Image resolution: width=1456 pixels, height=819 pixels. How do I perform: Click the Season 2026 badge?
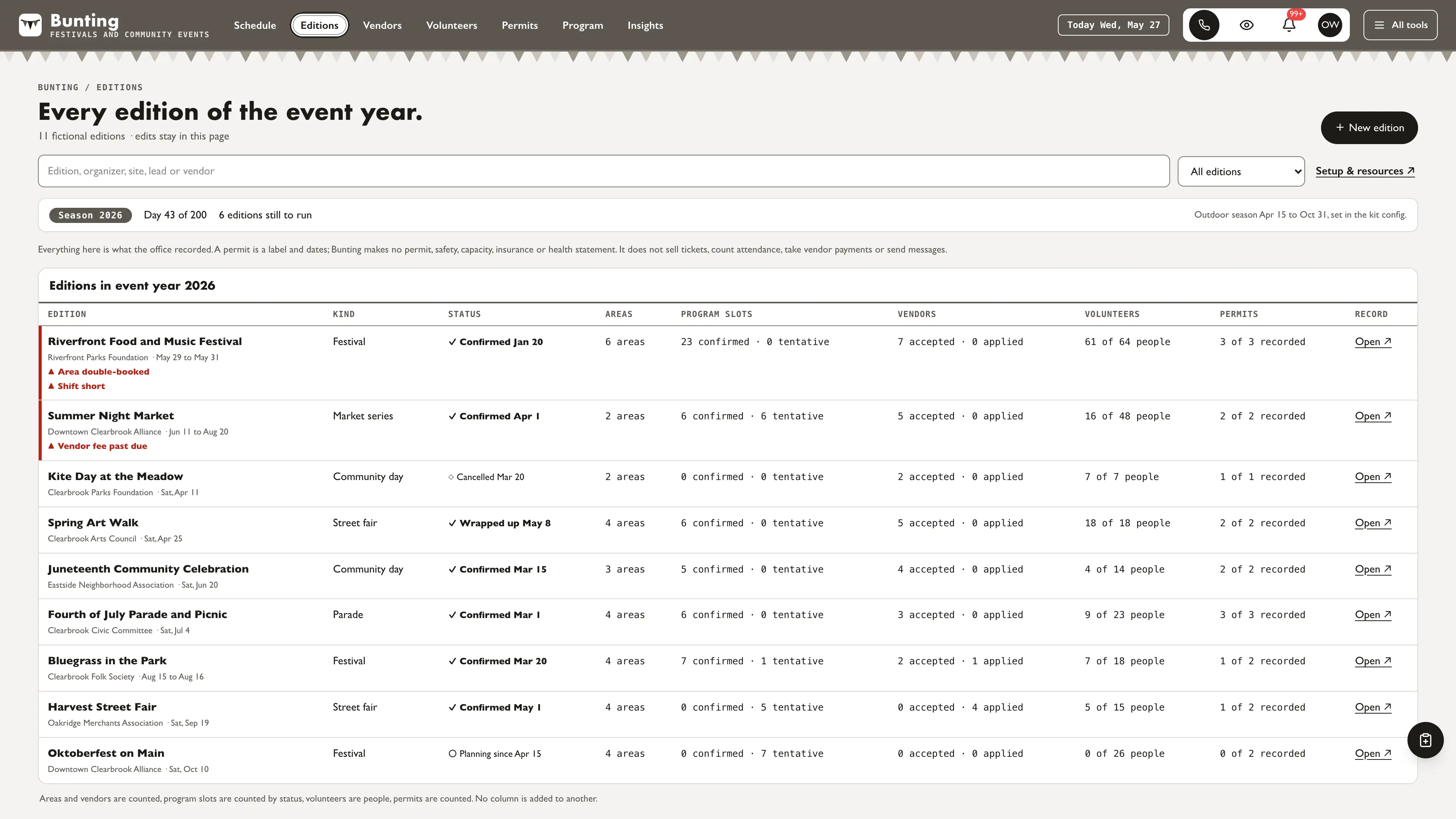91,215
